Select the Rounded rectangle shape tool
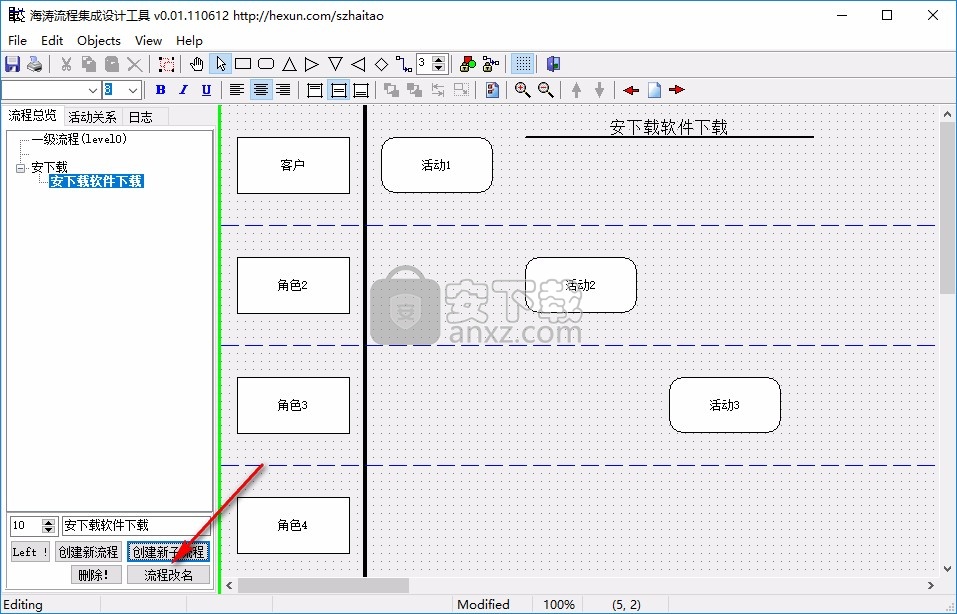957x614 pixels. tap(266, 64)
